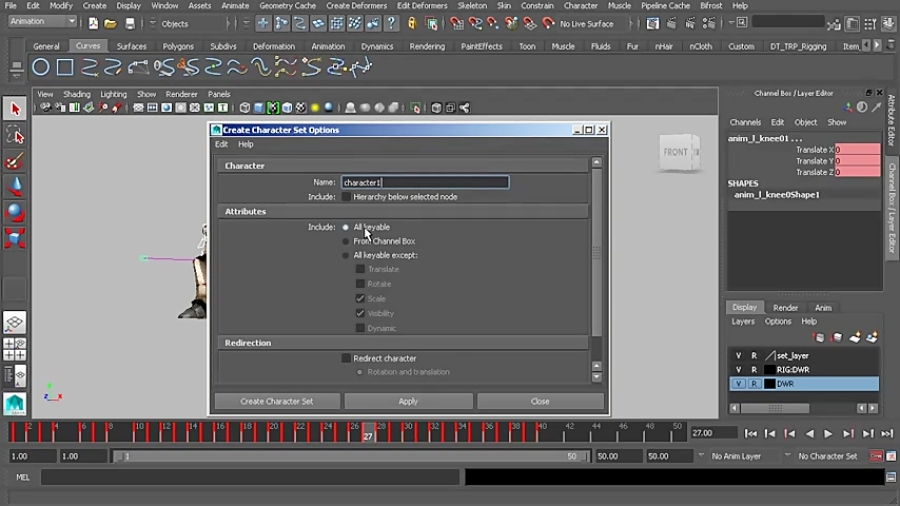This screenshot has height=506, width=900.
Task: Select the All keyable radio button
Action: click(346, 227)
